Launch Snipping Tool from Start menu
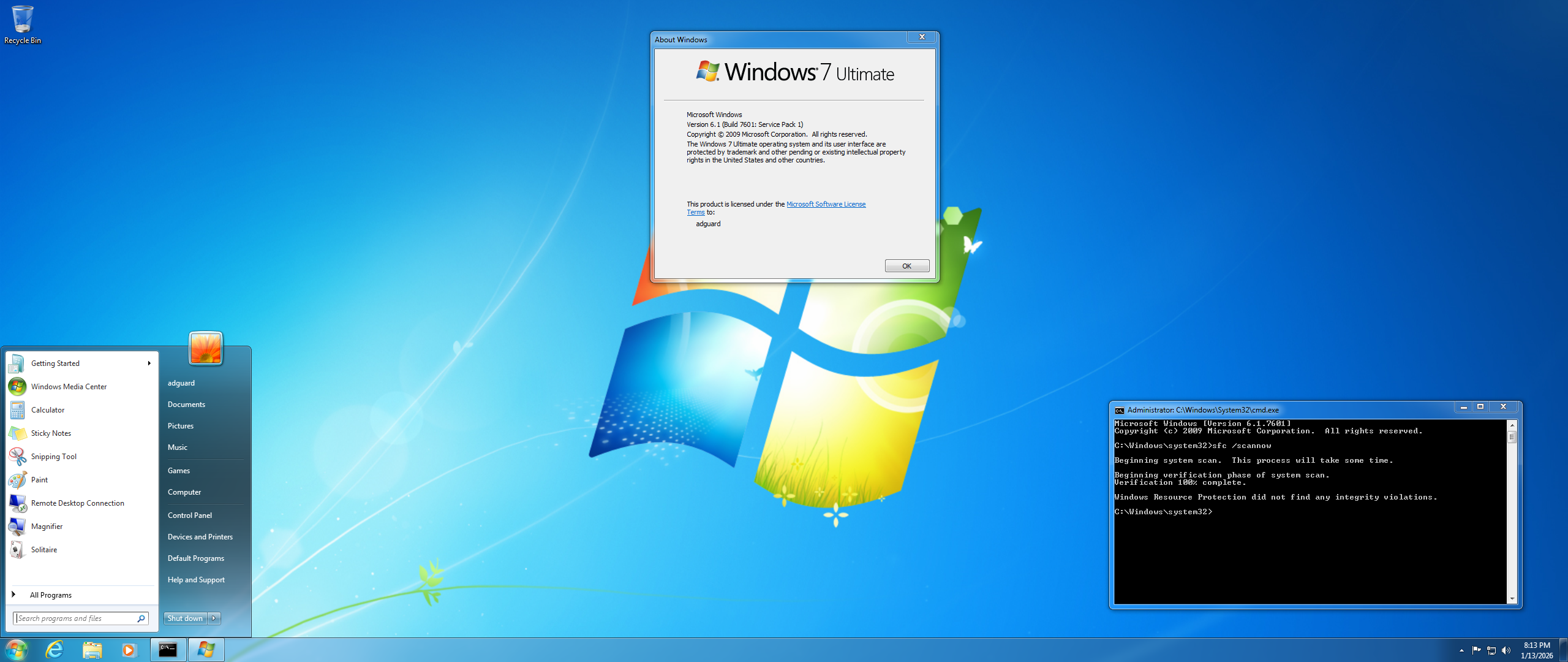This screenshot has width=1568, height=662. (53, 457)
